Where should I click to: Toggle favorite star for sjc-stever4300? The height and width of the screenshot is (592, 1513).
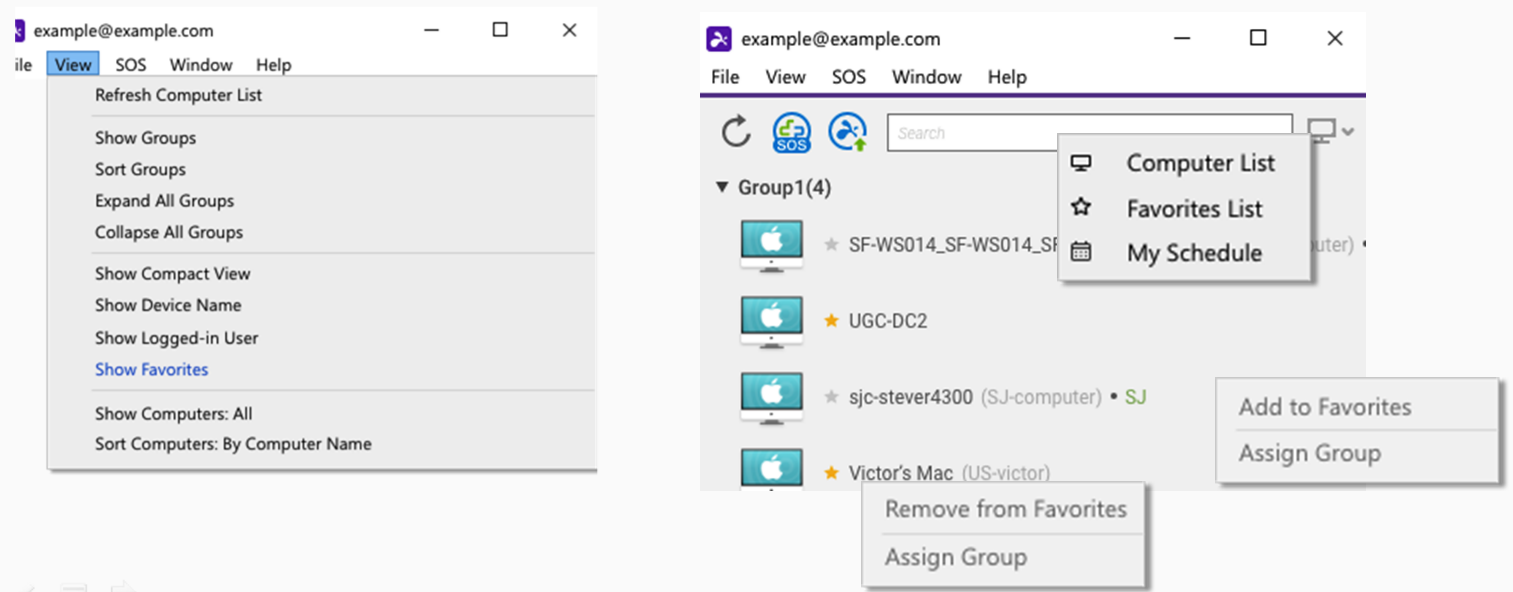point(831,397)
